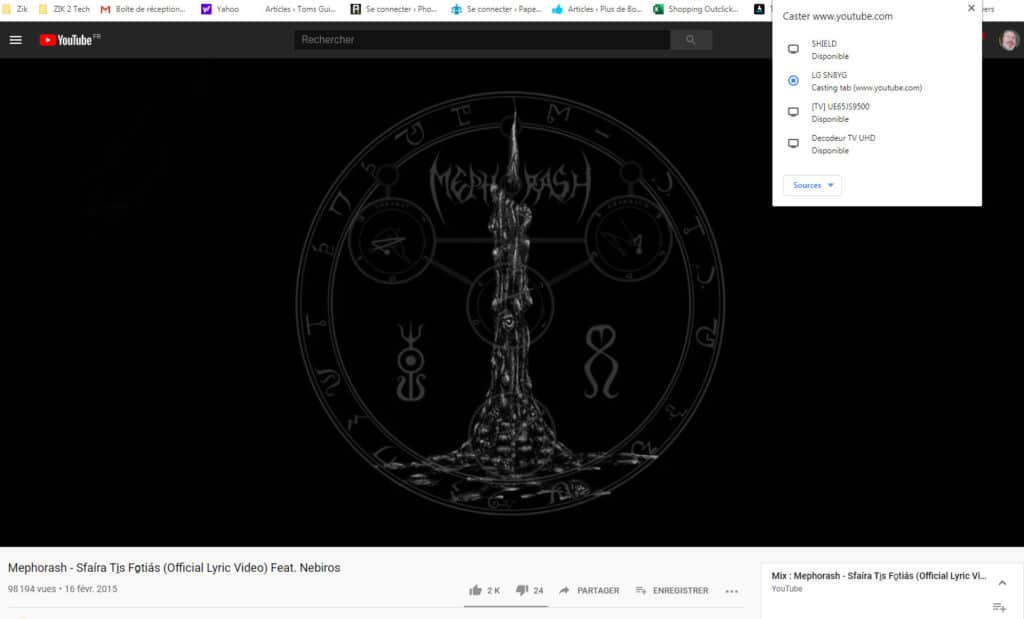1024x619 pixels.
Task: Open the Yahoo bookmark
Action: click(x=220, y=9)
